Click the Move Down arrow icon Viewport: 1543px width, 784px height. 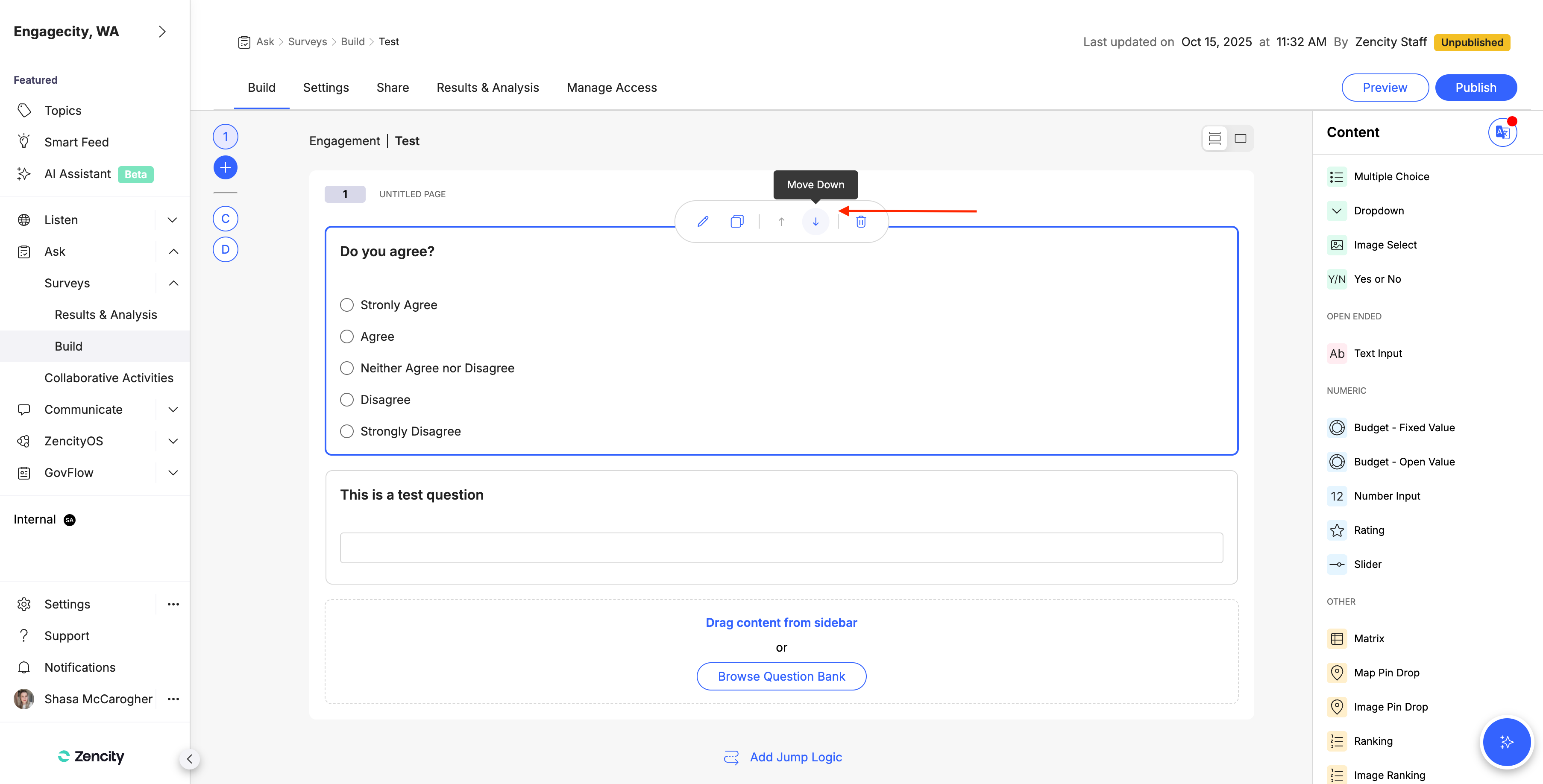pyautogui.click(x=815, y=222)
